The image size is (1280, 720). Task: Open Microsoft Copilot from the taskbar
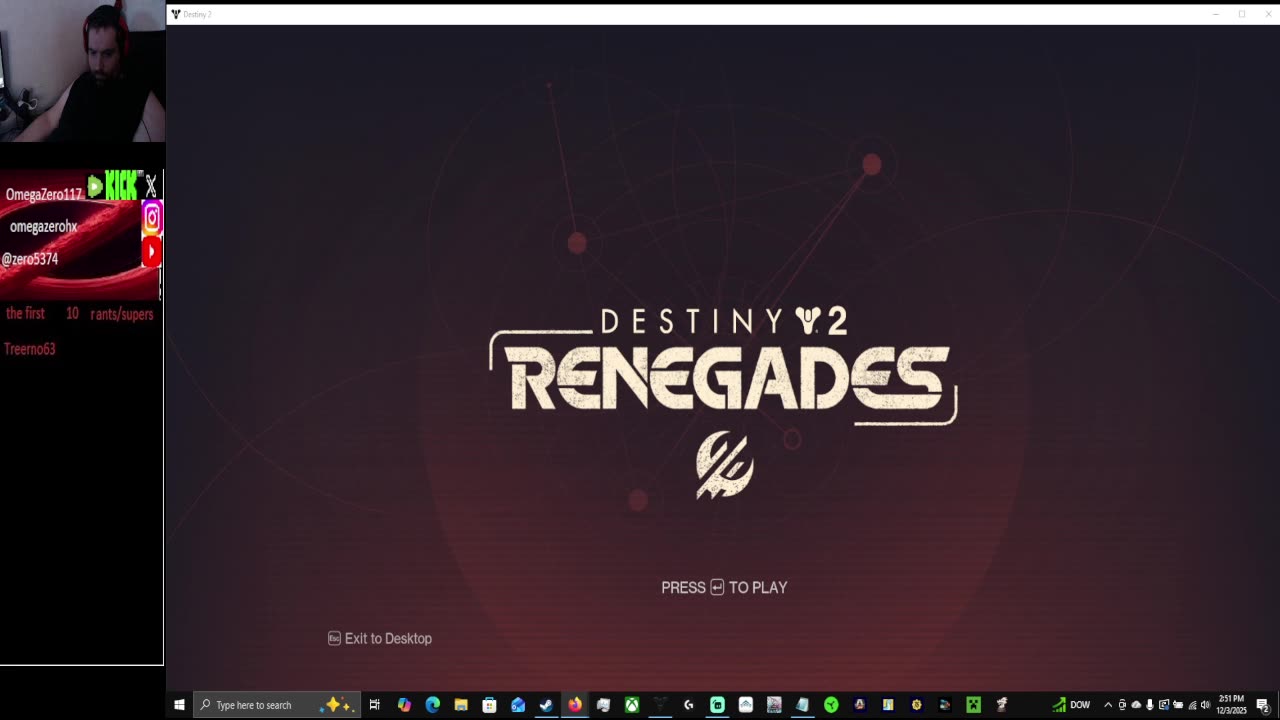(x=404, y=705)
